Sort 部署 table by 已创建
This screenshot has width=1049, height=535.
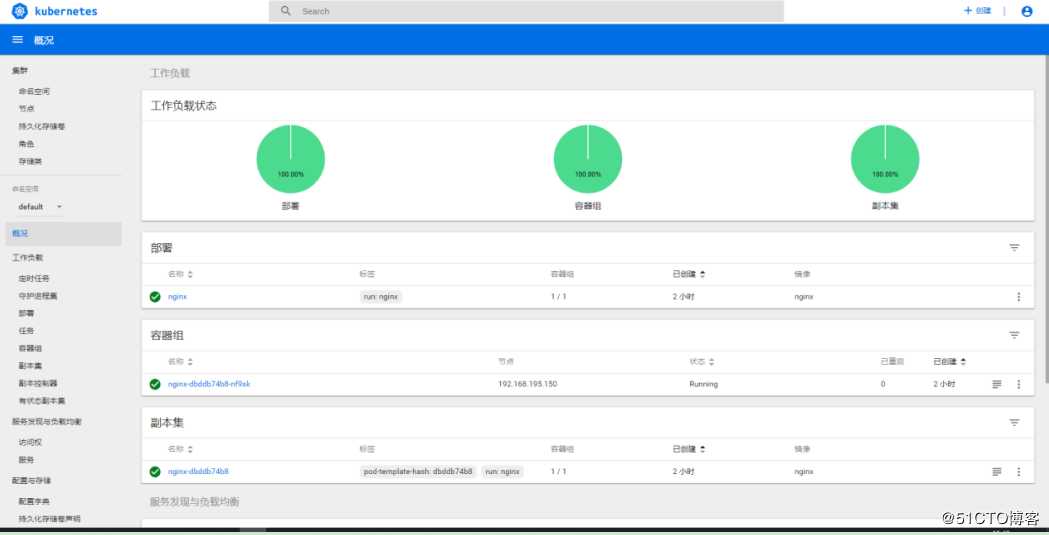[x=688, y=274]
